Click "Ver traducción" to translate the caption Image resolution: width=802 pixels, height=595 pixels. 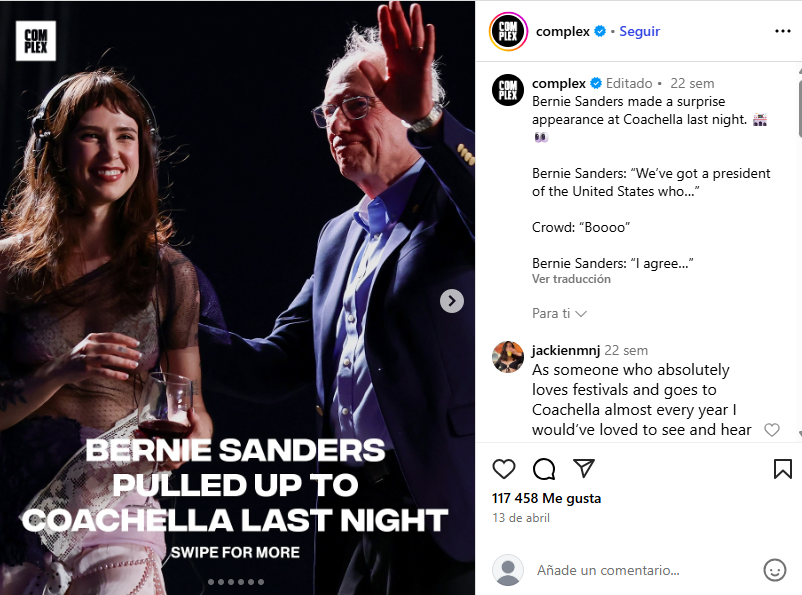[571, 279]
